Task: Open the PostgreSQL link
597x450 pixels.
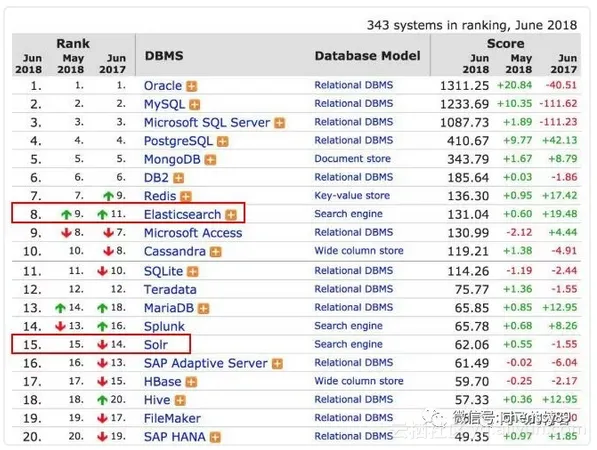Action: pyautogui.click(x=178, y=141)
